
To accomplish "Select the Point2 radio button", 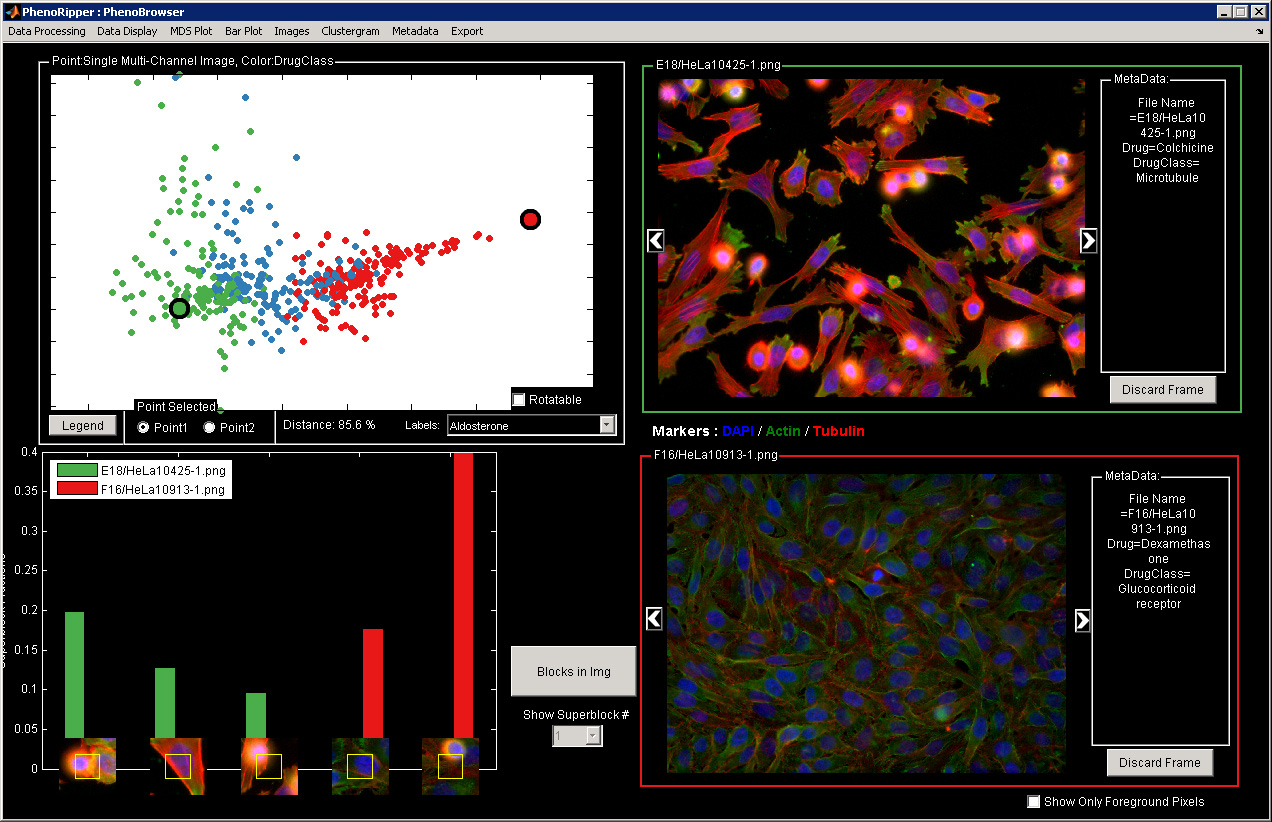I will coord(210,427).
